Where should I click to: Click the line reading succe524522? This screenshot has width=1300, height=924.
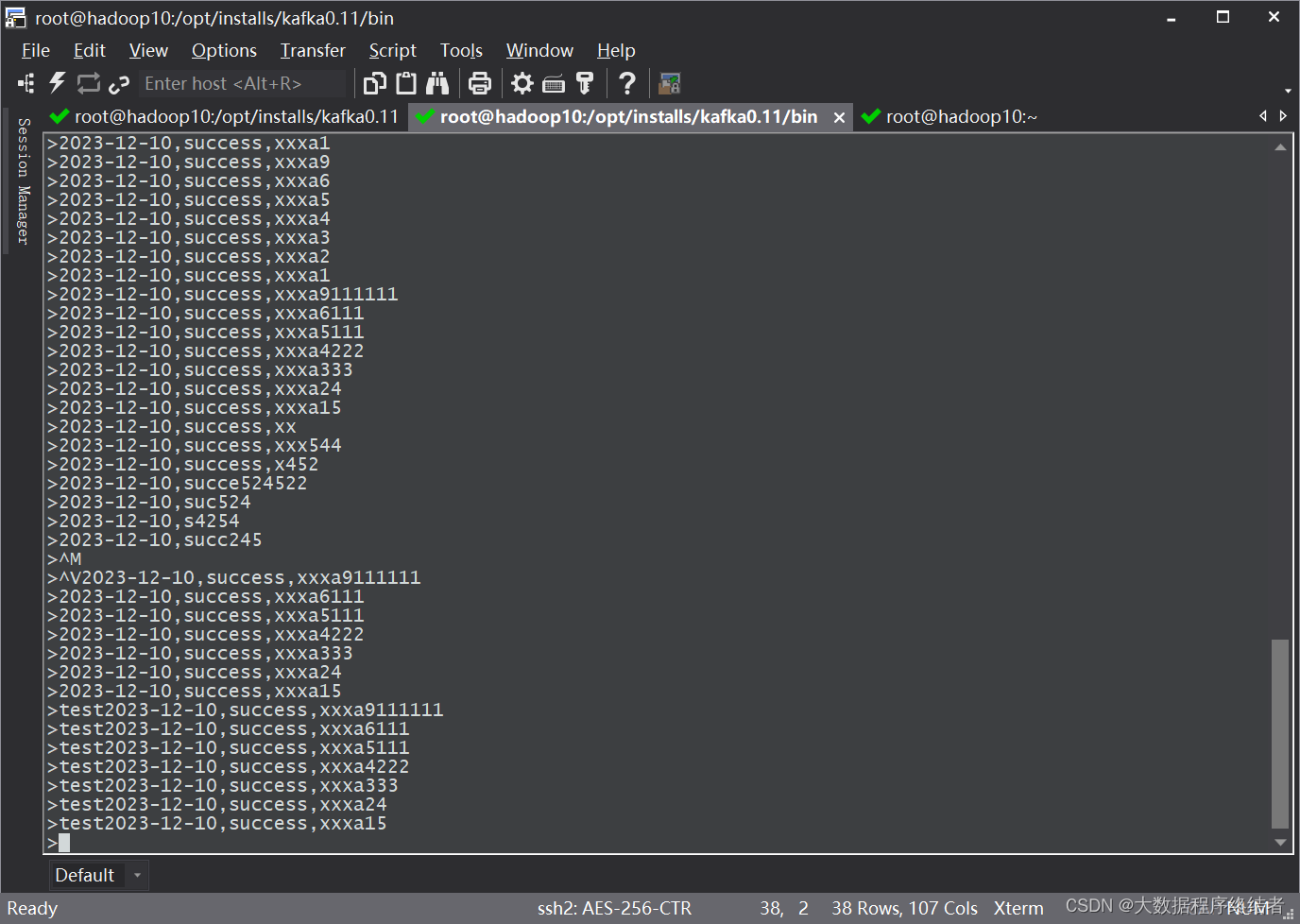(x=177, y=483)
